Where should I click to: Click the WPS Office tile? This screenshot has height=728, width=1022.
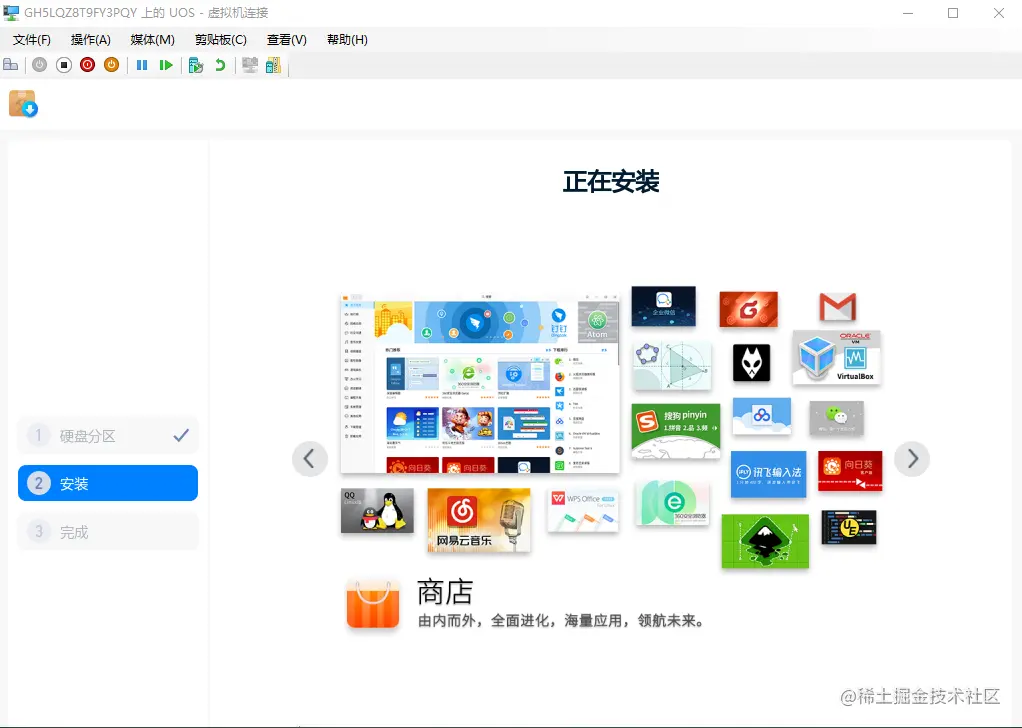pos(583,510)
